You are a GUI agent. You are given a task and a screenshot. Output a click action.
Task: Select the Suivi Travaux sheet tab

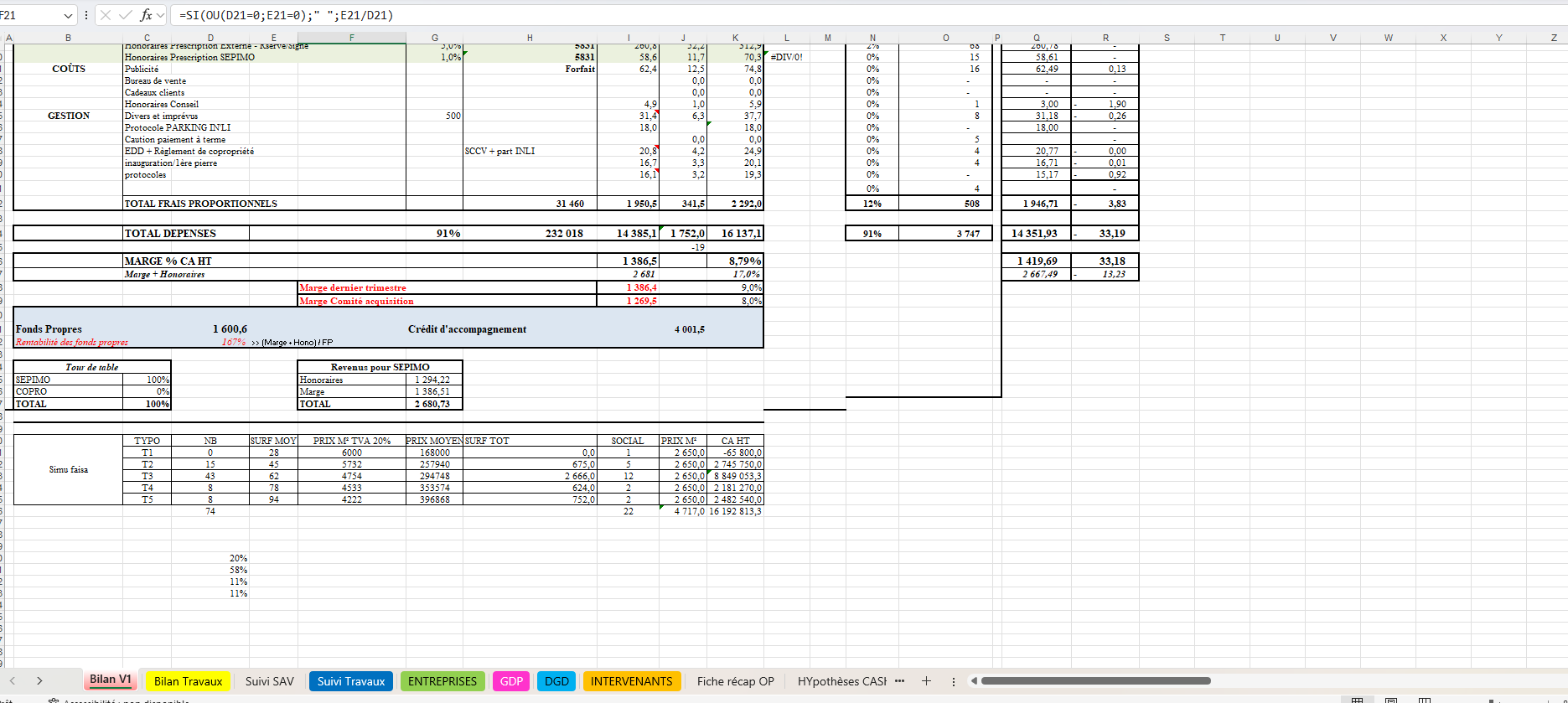pos(350,681)
